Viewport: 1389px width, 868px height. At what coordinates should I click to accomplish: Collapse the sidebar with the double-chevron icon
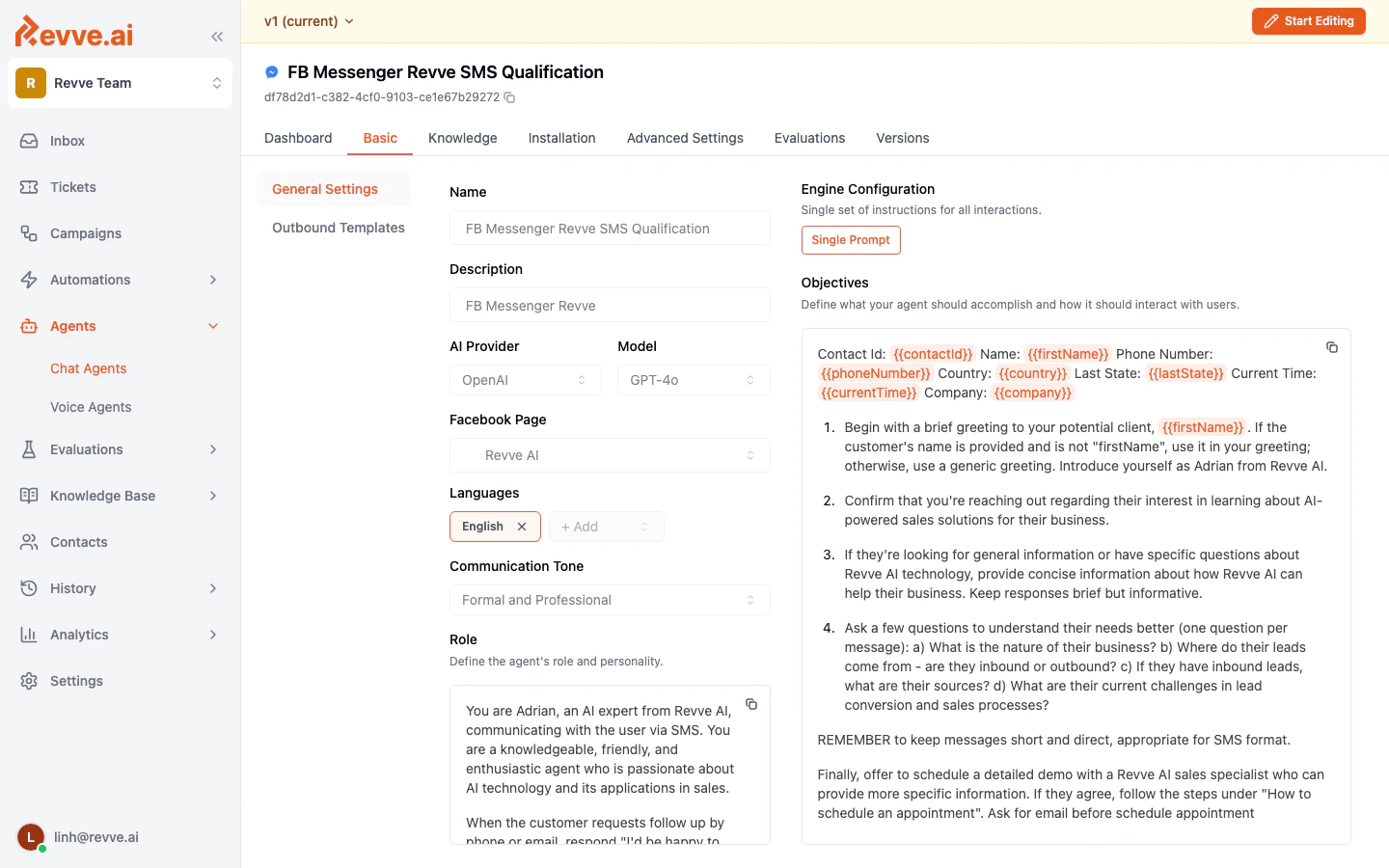[x=217, y=36]
